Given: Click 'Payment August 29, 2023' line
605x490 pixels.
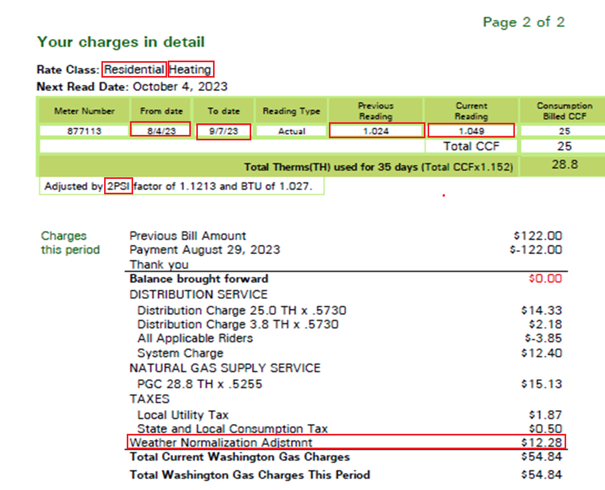Looking at the screenshot, I should (204, 250).
